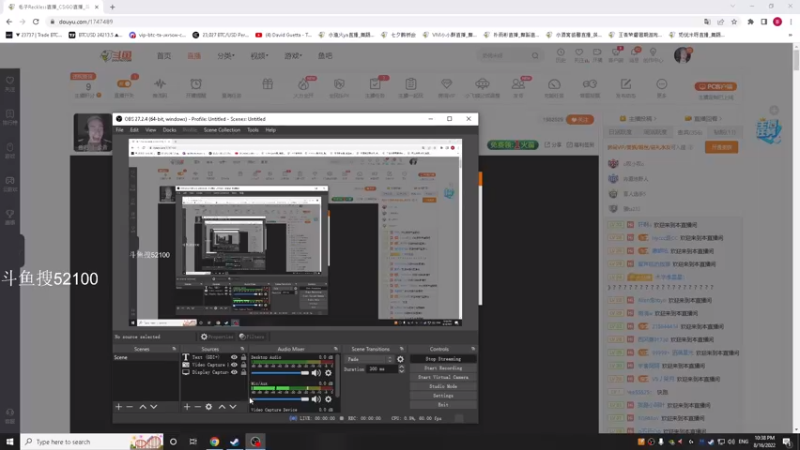Open a new Chrome tab with plus
800x450 pixels.
point(112,7)
